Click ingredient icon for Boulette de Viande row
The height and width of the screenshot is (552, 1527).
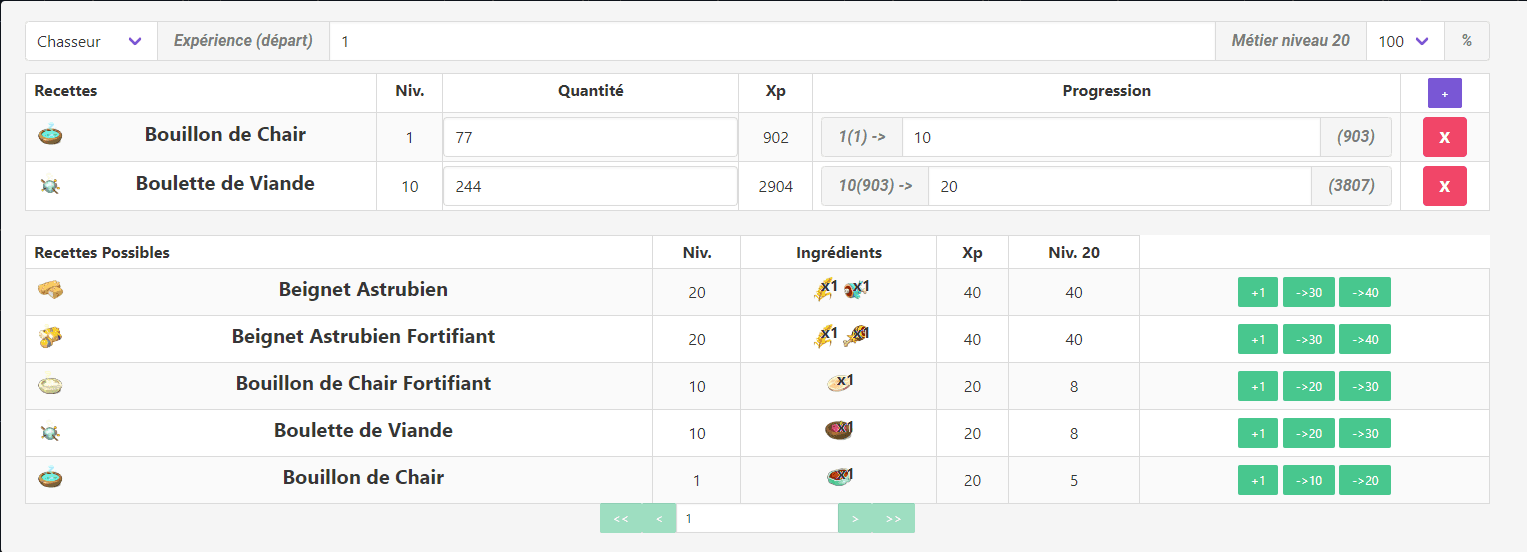click(x=838, y=431)
